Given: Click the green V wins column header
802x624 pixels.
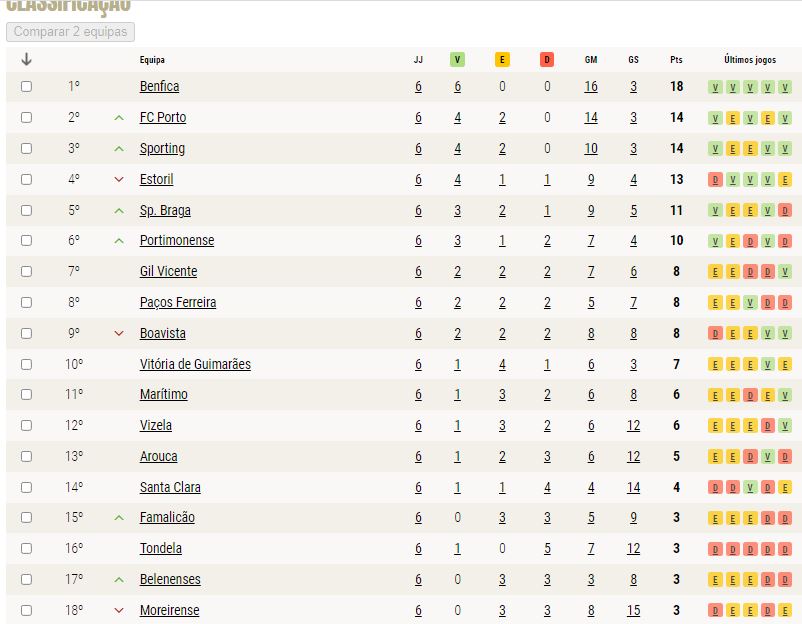Looking at the screenshot, I should [457, 59].
